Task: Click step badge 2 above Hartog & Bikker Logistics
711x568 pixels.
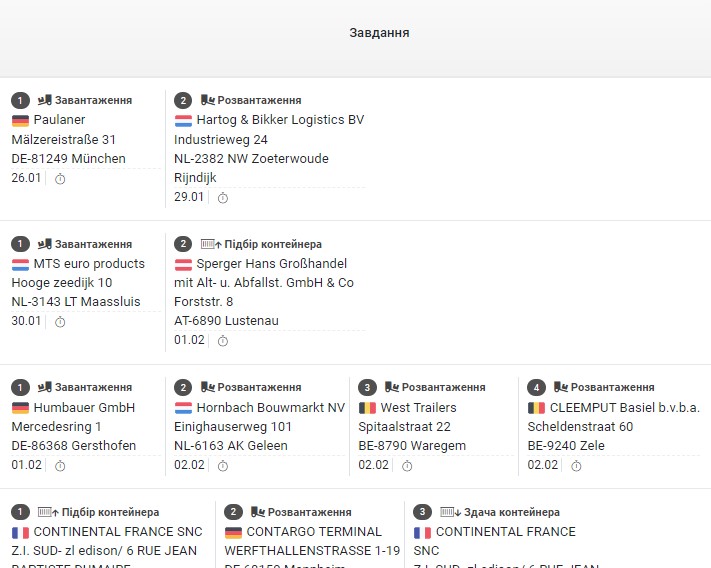Action: point(183,100)
